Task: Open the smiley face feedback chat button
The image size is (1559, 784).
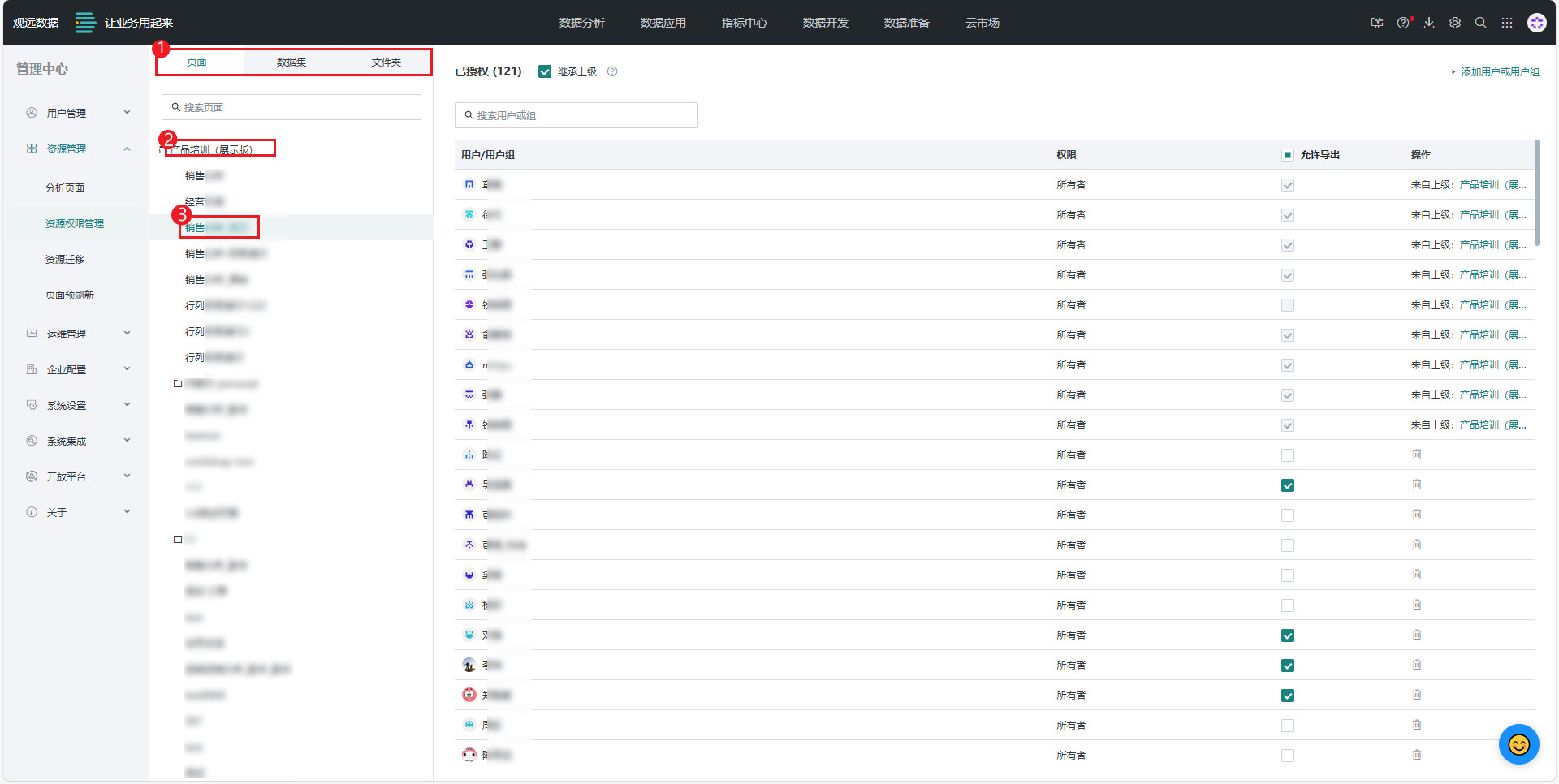Action: 1518,744
